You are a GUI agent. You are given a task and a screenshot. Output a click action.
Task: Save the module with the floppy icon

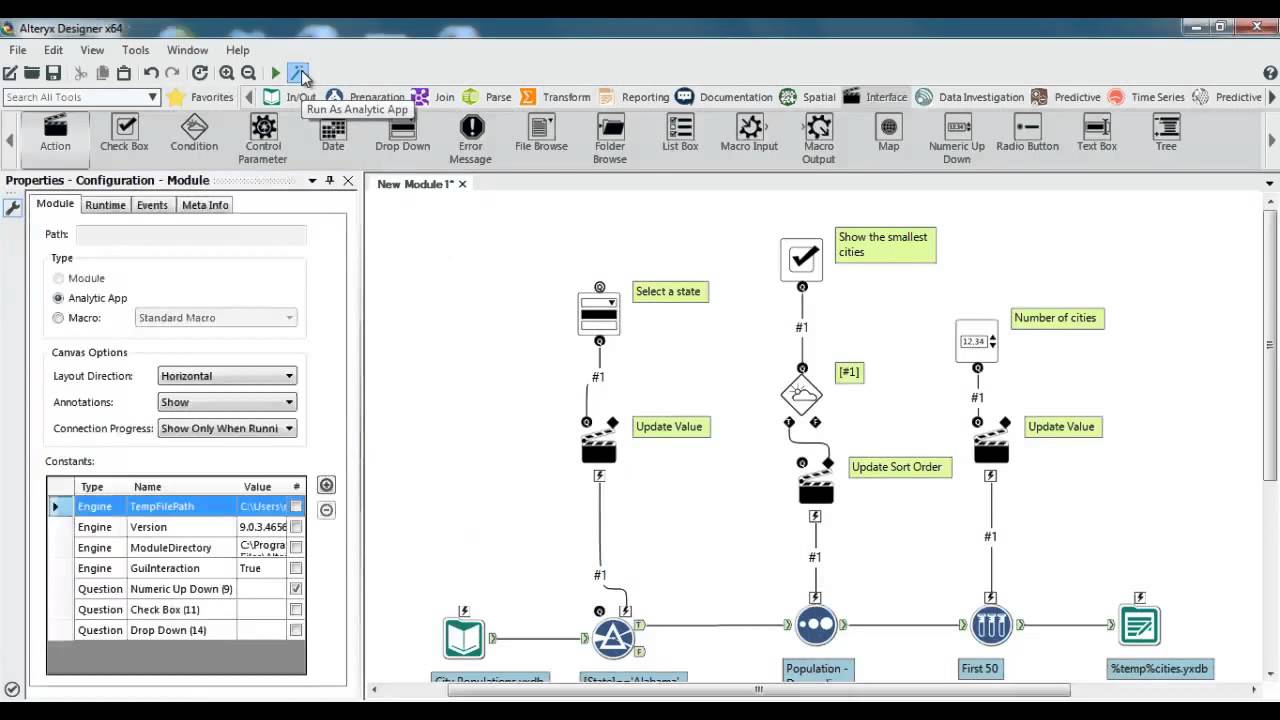(54, 73)
